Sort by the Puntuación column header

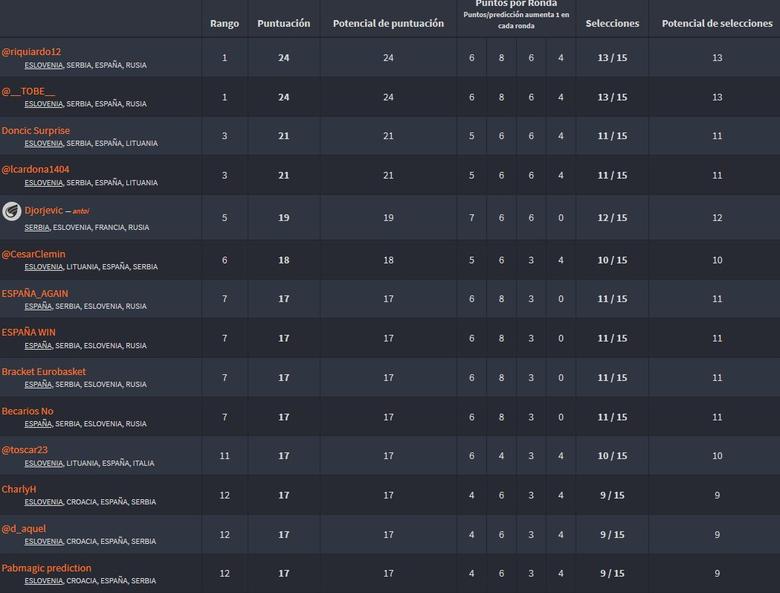coord(284,23)
